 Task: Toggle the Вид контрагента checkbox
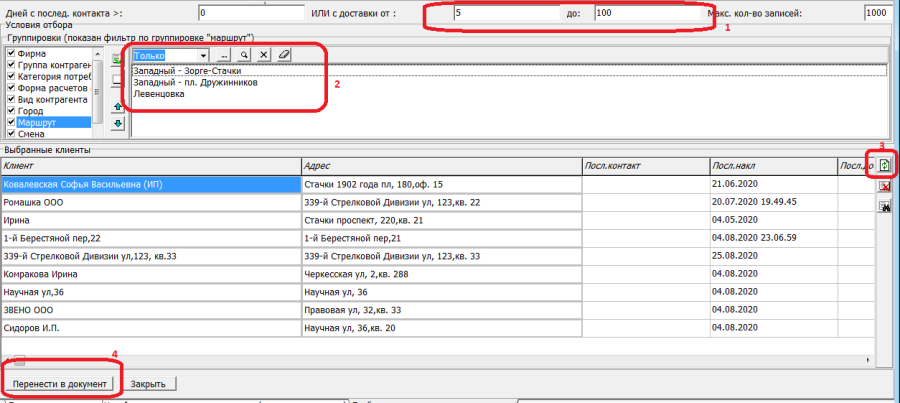11,100
